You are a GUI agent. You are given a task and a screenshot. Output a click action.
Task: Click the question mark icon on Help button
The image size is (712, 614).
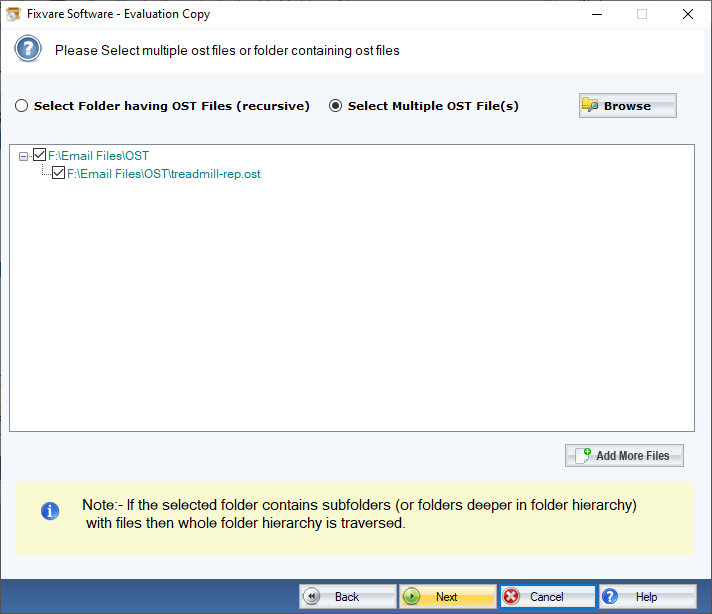[x=612, y=597]
